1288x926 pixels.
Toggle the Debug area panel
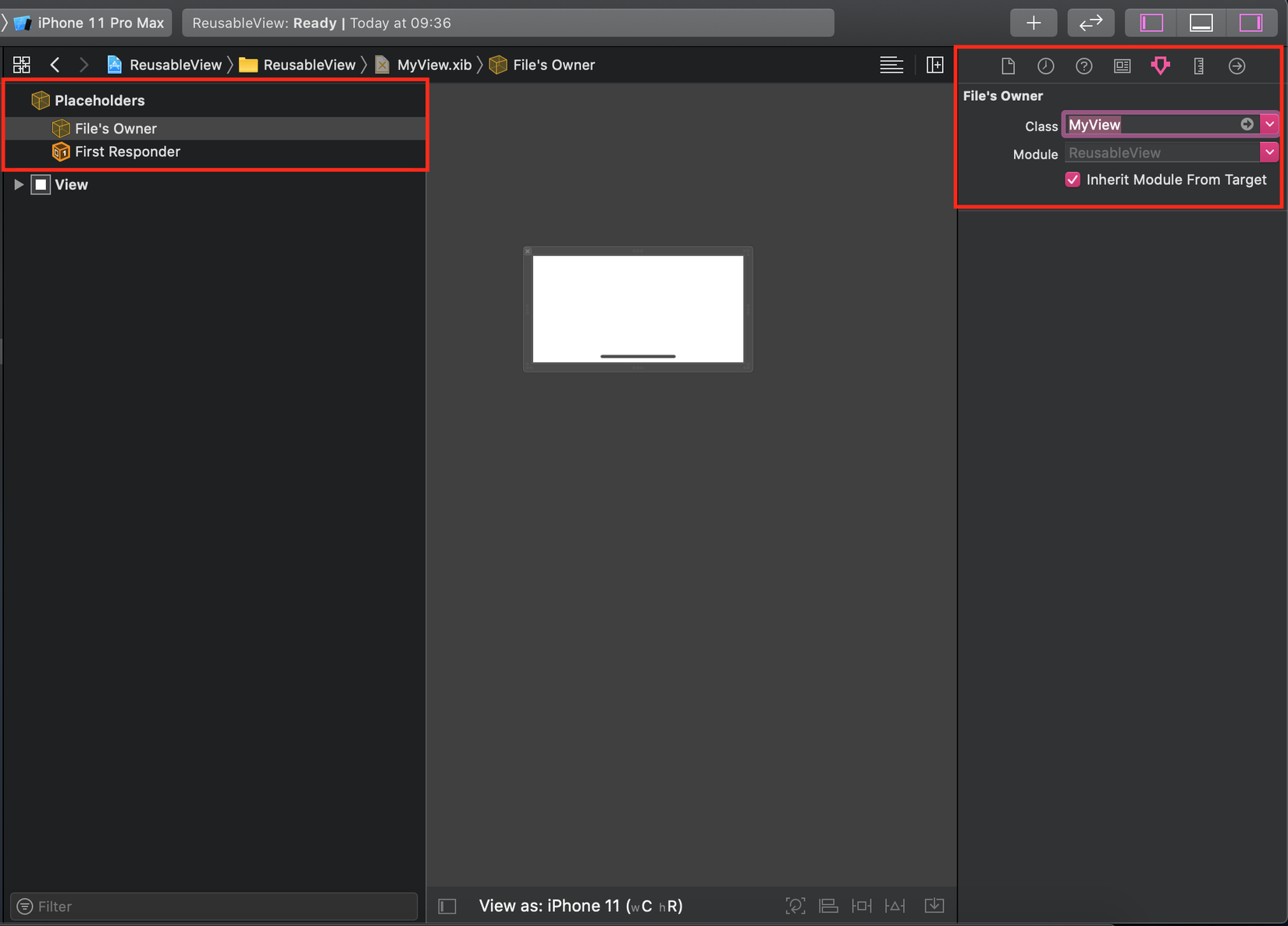coord(1201,23)
